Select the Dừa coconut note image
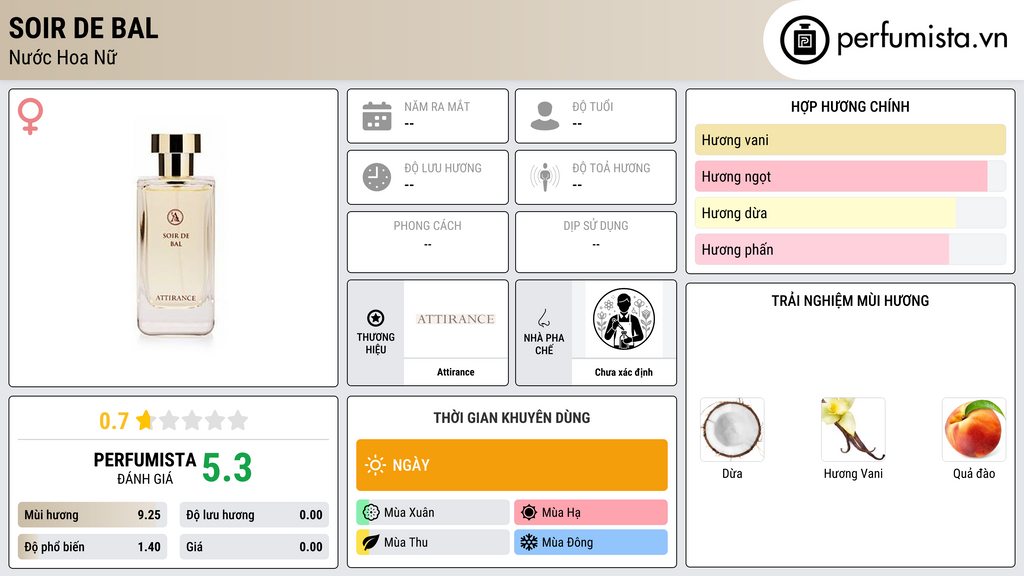 pyautogui.click(x=732, y=430)
